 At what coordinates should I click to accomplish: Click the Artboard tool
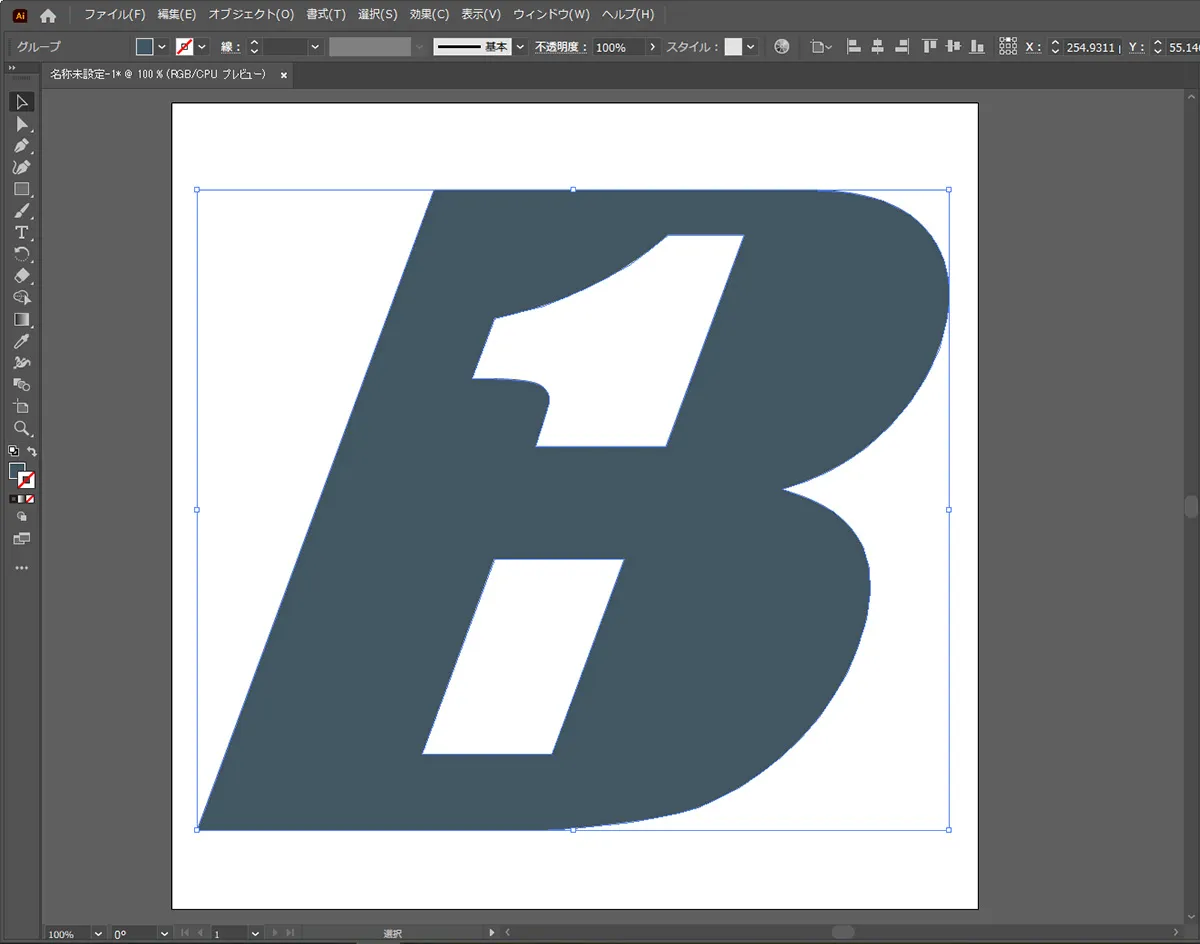tap(21, 407)
